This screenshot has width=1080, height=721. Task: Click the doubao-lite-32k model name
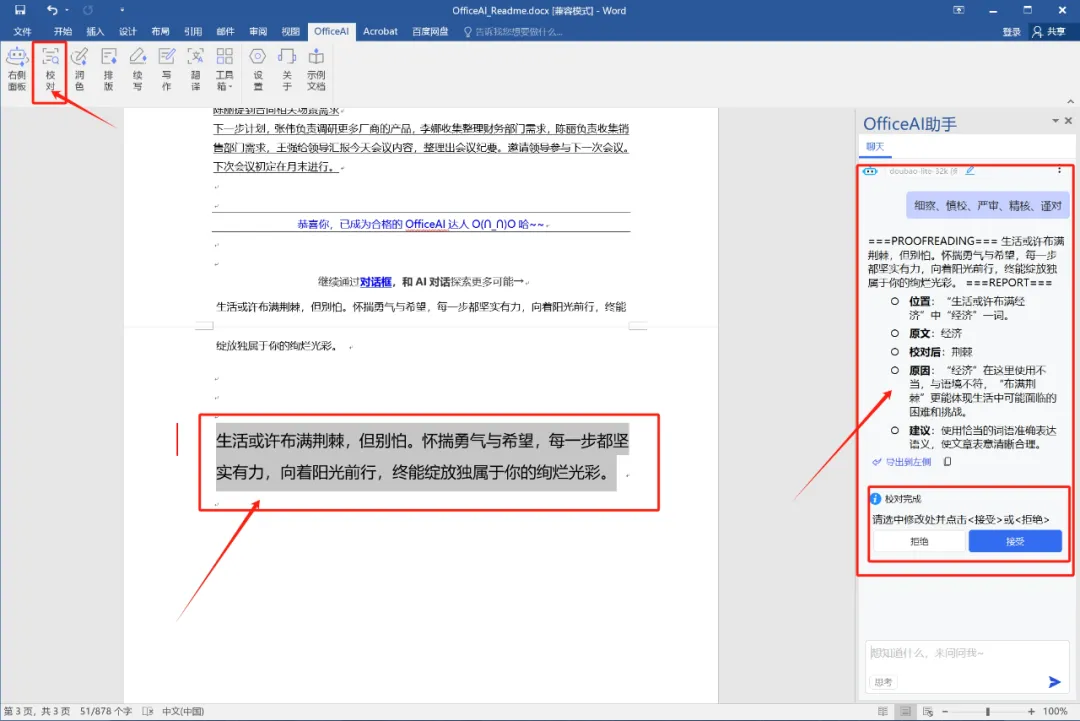(x=923, y=171)
